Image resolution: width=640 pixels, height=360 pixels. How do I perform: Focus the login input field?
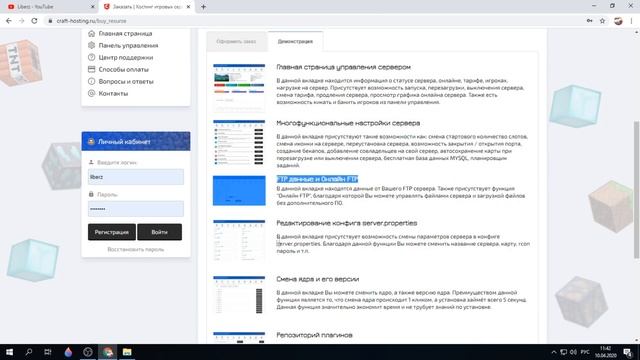pos(136,177)
